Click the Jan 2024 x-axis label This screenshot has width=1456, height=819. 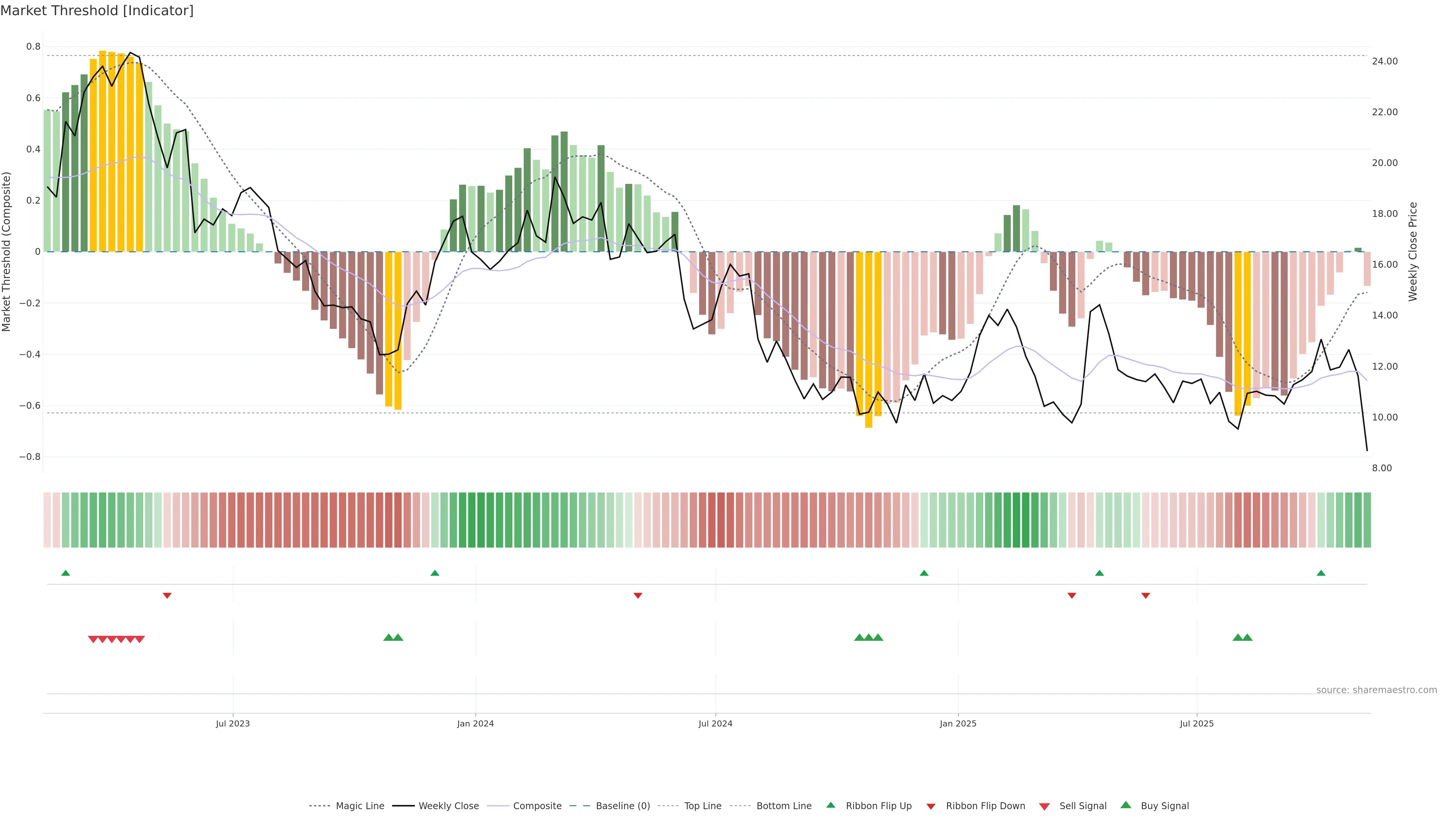pyautogui.click(x=475, y=723)
